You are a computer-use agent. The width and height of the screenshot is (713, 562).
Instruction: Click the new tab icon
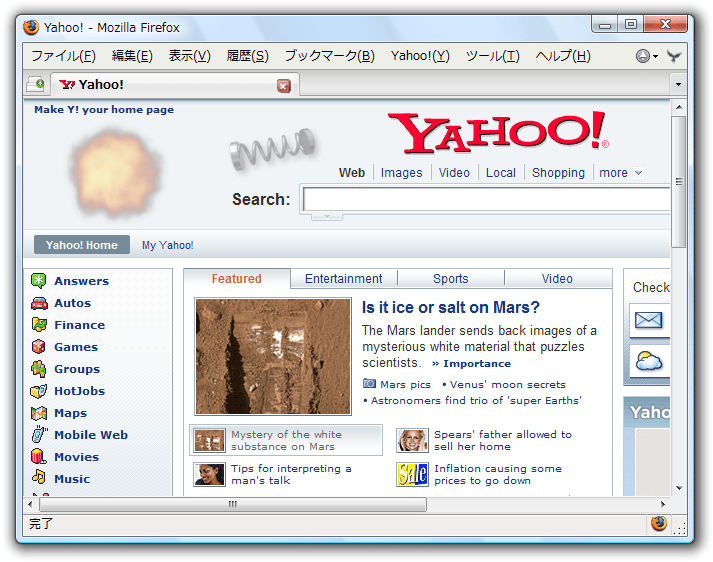tap(35, 85)
